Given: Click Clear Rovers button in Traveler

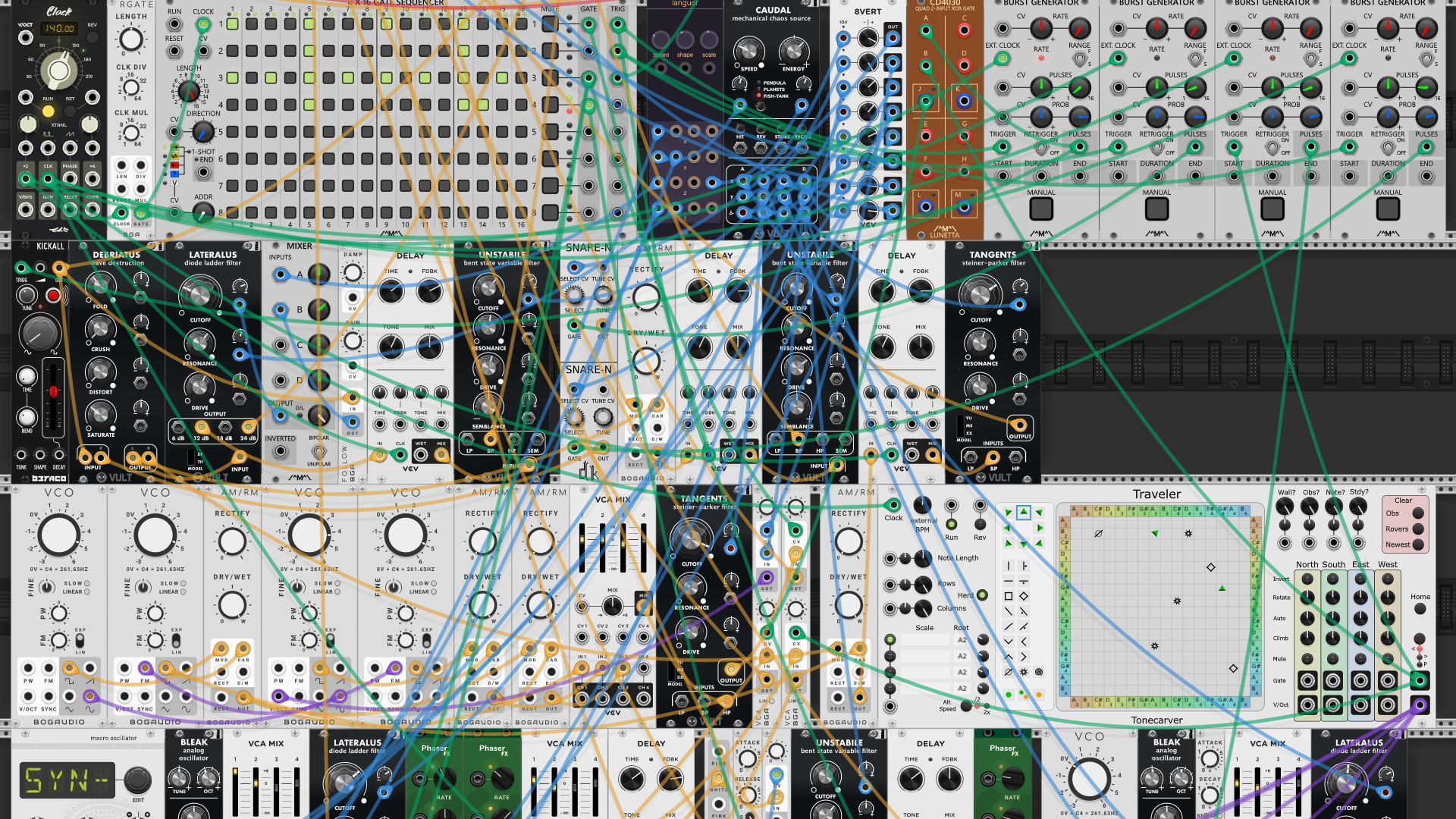Looking at the screenshot, I should point(1418,529).
